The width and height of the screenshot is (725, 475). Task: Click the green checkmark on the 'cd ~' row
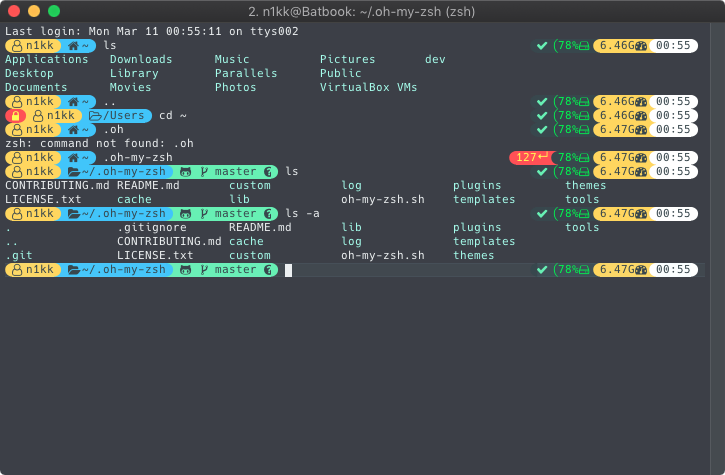click(542, 116)
